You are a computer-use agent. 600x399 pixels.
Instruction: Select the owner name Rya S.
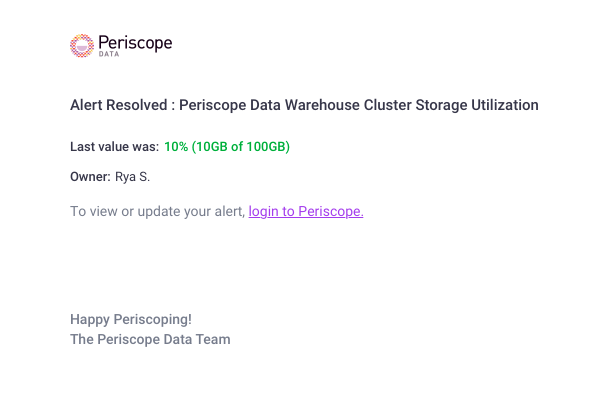132,177
